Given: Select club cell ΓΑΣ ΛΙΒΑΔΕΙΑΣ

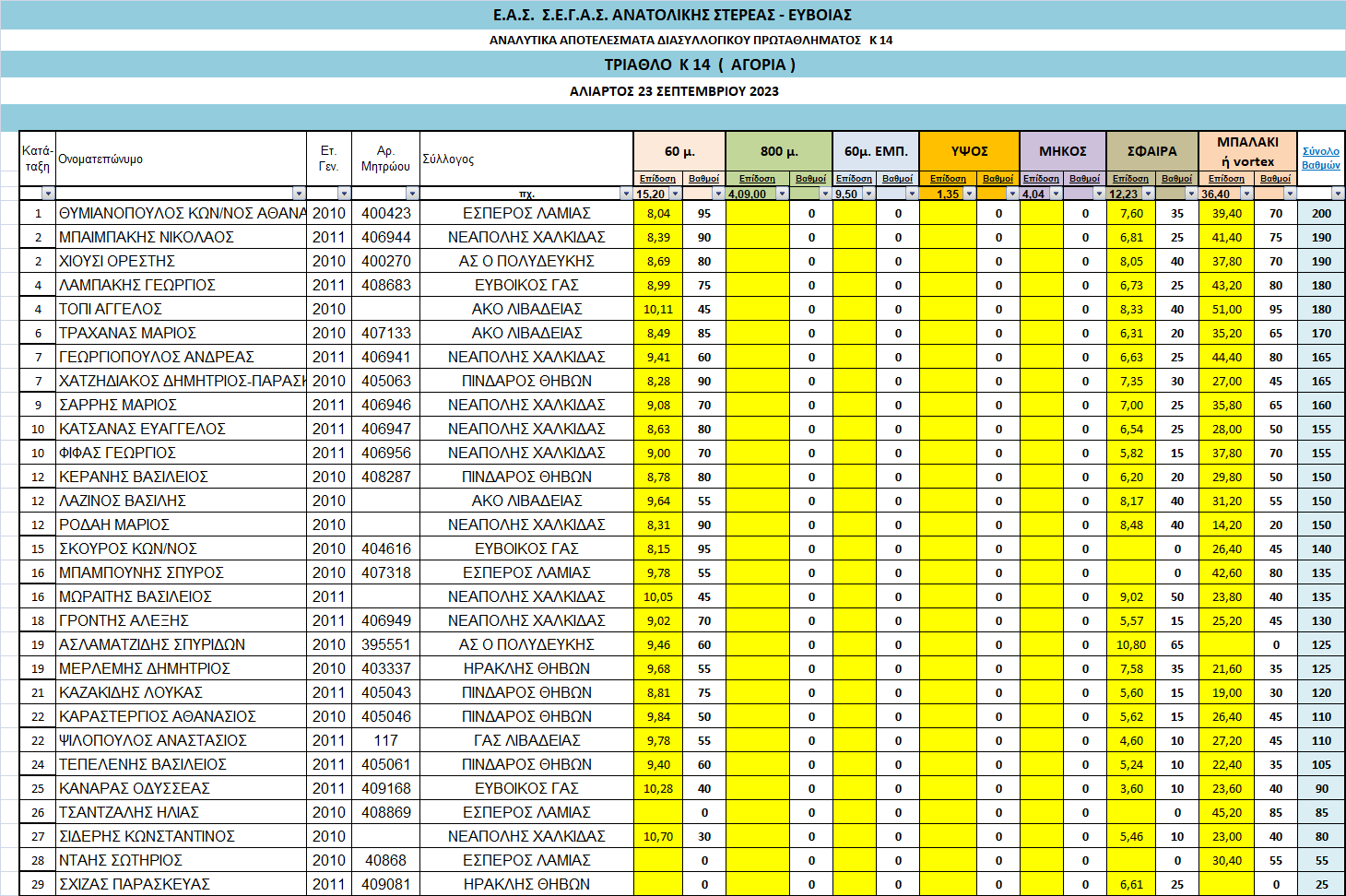Looking at the screenshot, I should 526,740.
